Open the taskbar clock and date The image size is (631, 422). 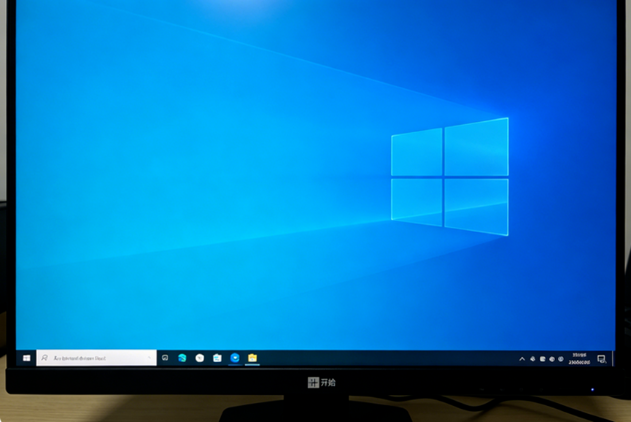(x=579, y=359)
